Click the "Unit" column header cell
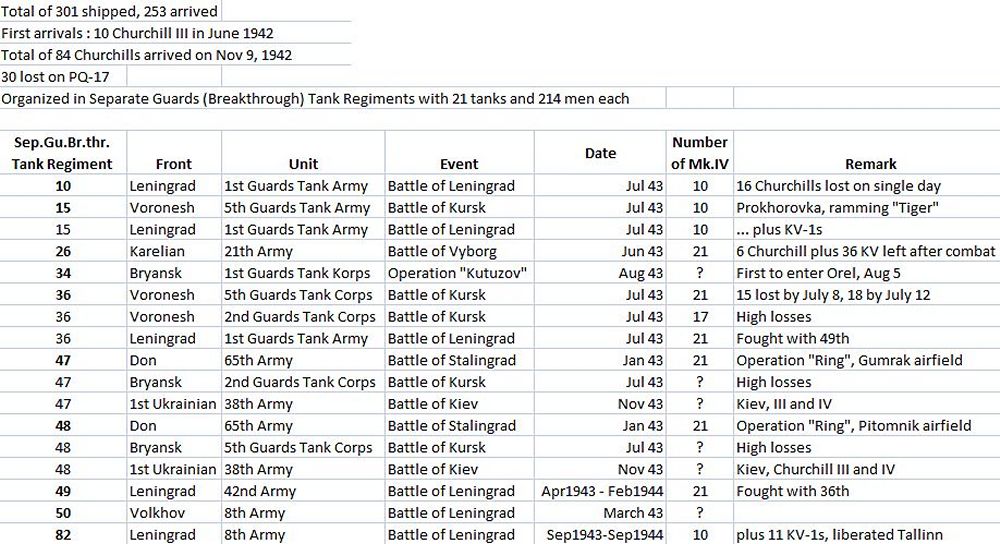The image size is (1000, 544). tap(303, 164)
